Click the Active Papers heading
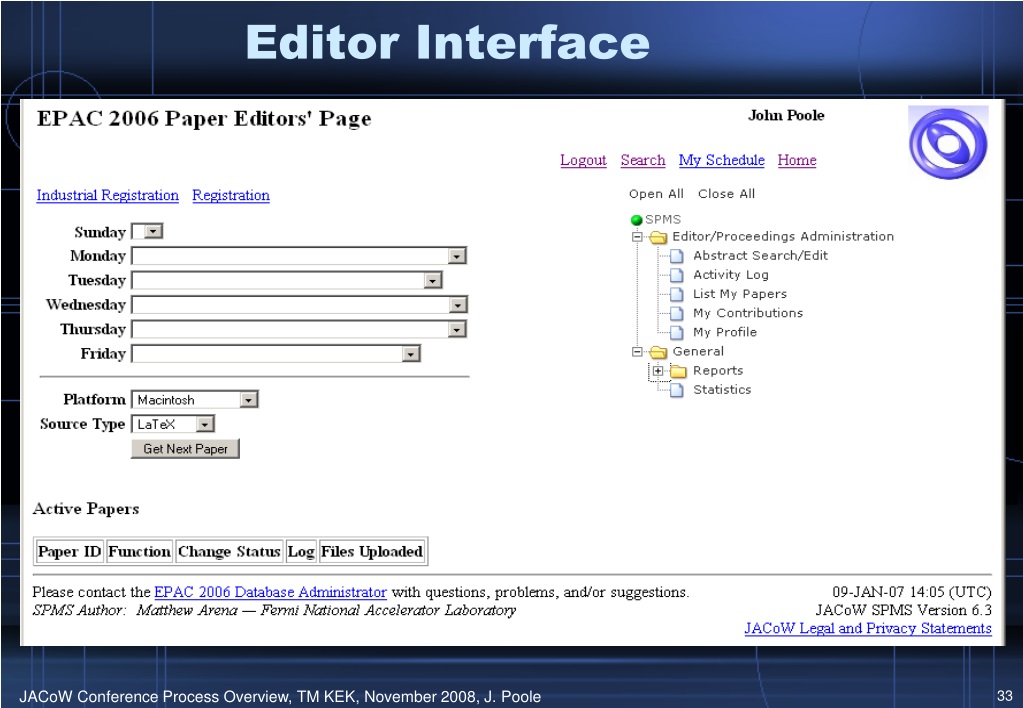Image resolution: width=1023 pixels, height=708 pixels. 86,509
